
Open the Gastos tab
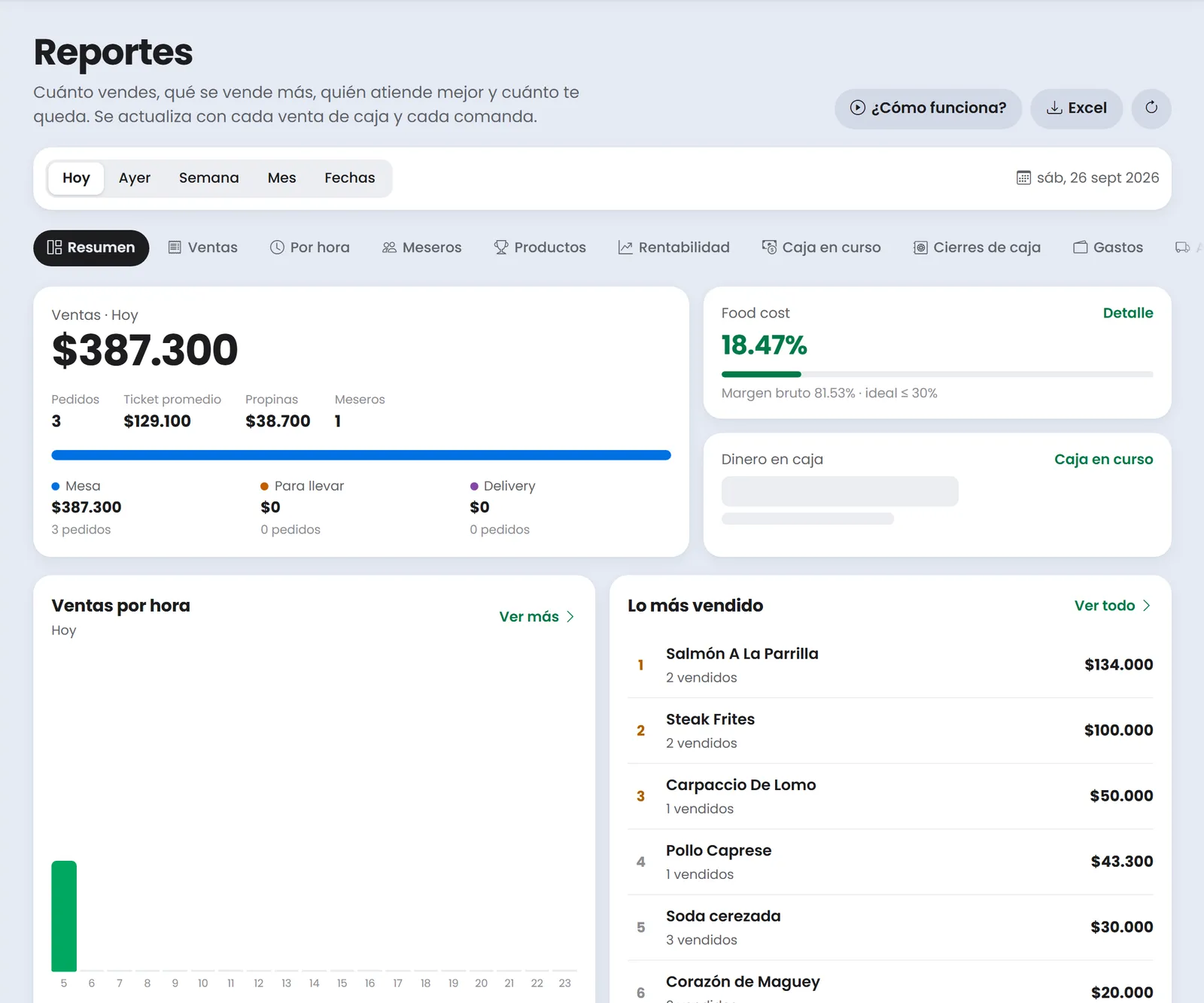point(1108,248)
